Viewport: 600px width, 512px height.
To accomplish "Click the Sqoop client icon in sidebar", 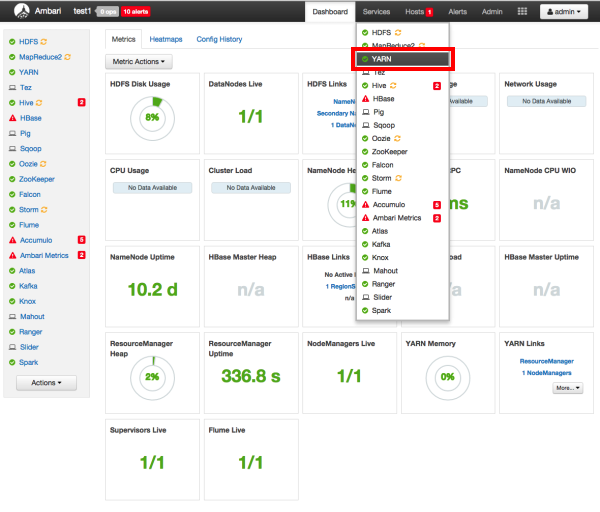I will (x=13, y=149).
